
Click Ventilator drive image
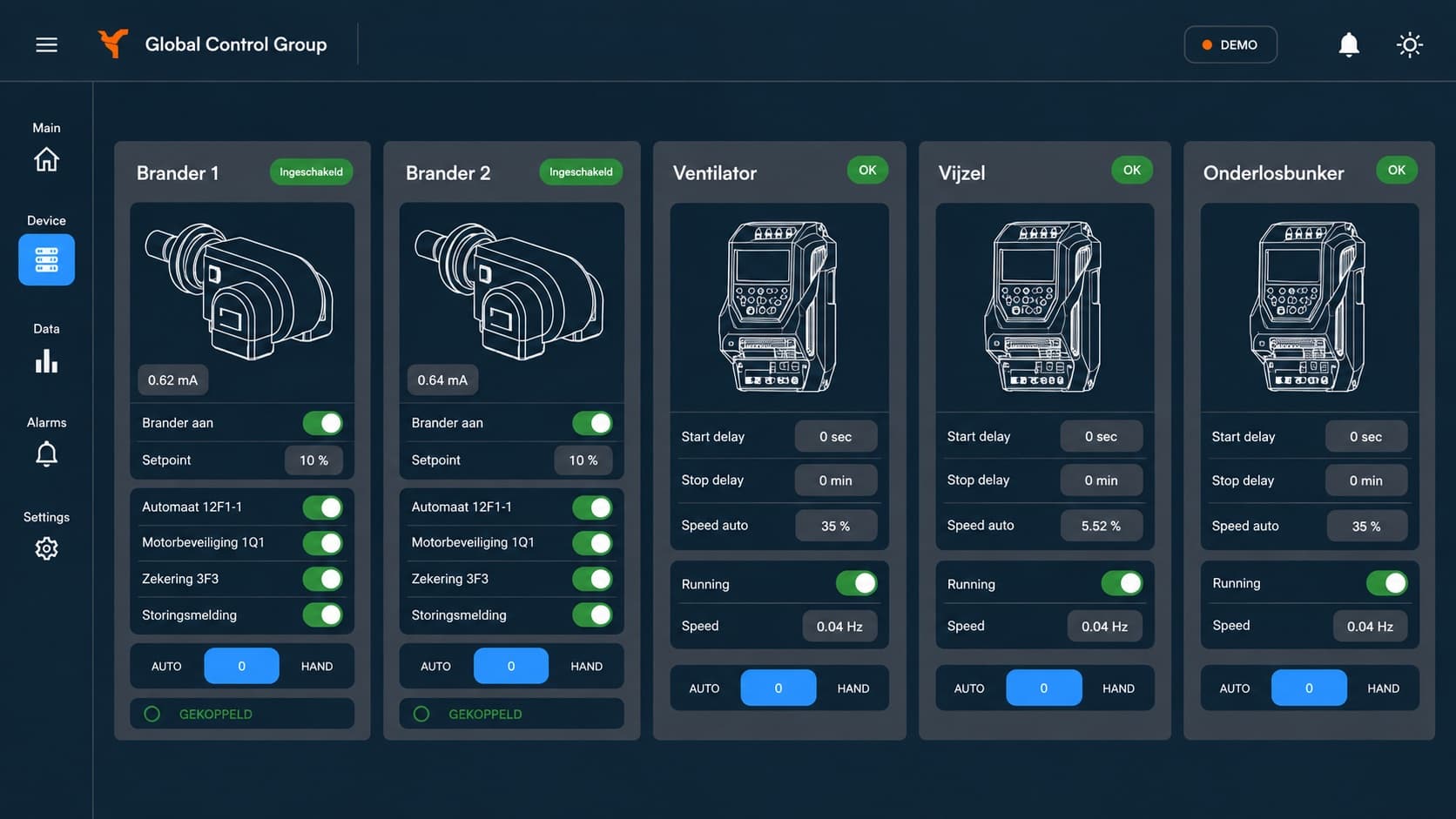(x=778, y=306)
